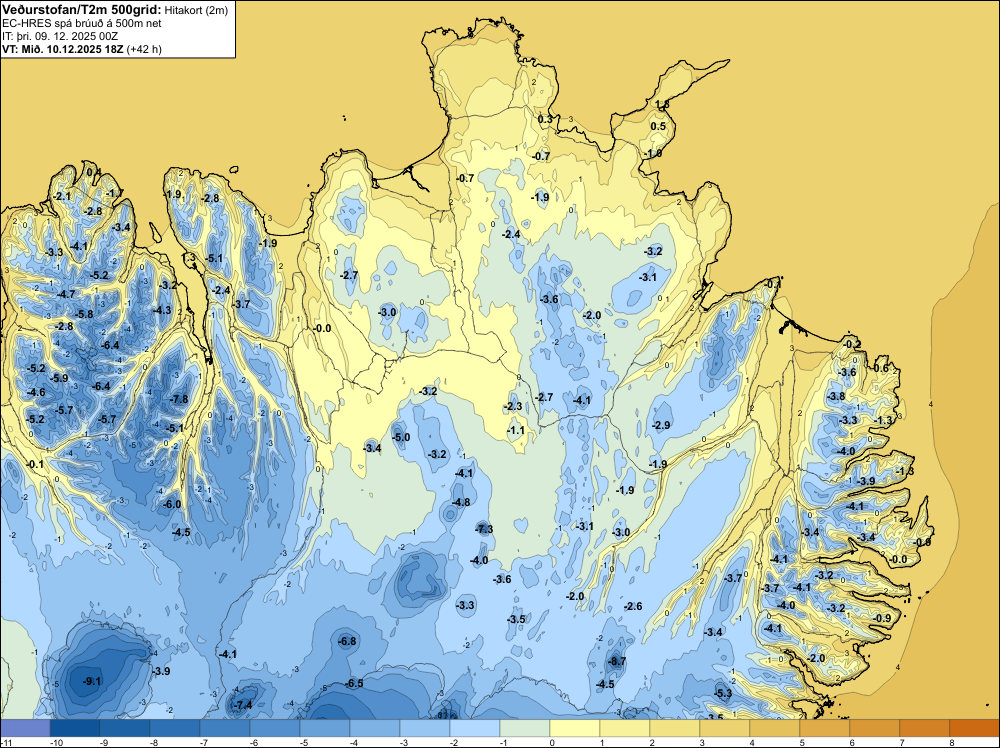
Task: Click the '1.8' temperature value
Action: tap(662, 105)
